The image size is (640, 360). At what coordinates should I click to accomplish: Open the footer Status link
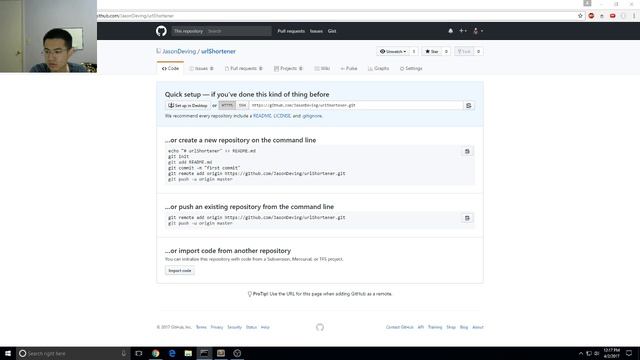(251, 327)
